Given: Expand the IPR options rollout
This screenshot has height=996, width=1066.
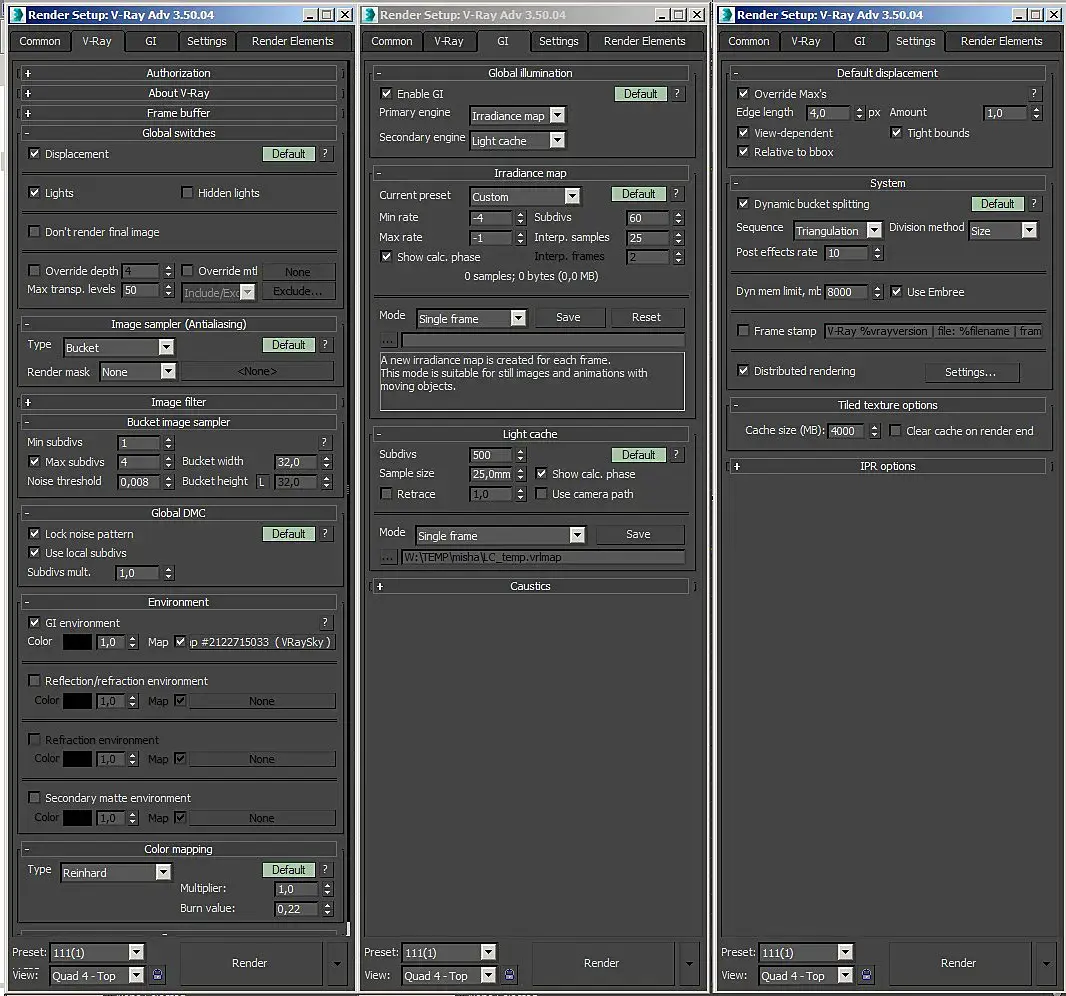Looking at the screenshot, I should [x=887, y=466].
